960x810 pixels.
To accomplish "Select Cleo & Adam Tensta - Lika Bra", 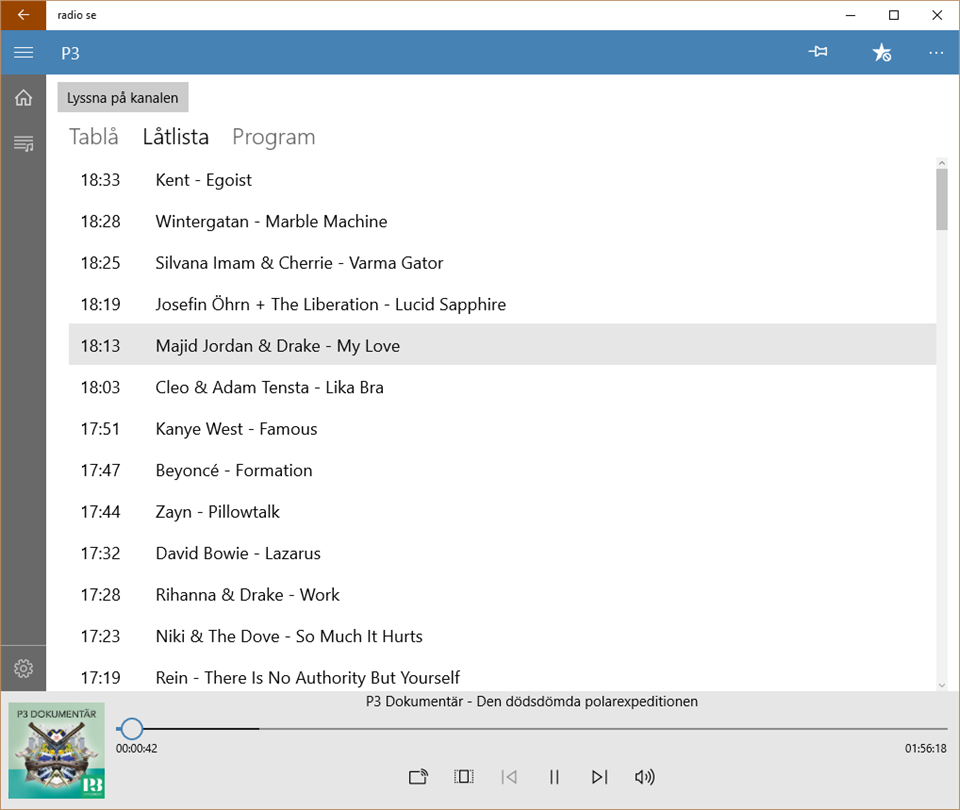I will pos(502,387).
